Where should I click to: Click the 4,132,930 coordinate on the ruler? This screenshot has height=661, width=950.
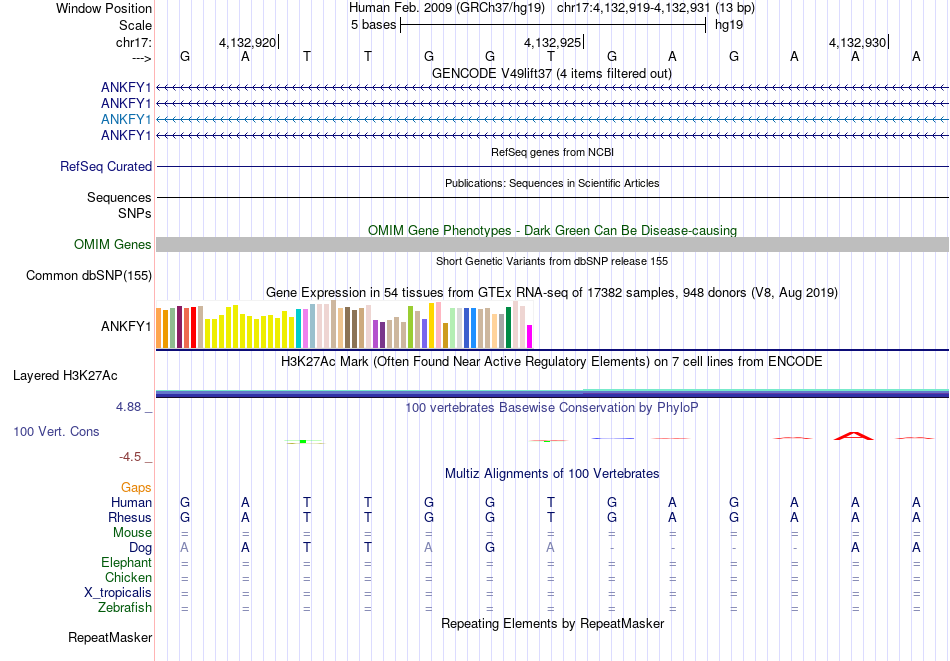coord(857,42)
